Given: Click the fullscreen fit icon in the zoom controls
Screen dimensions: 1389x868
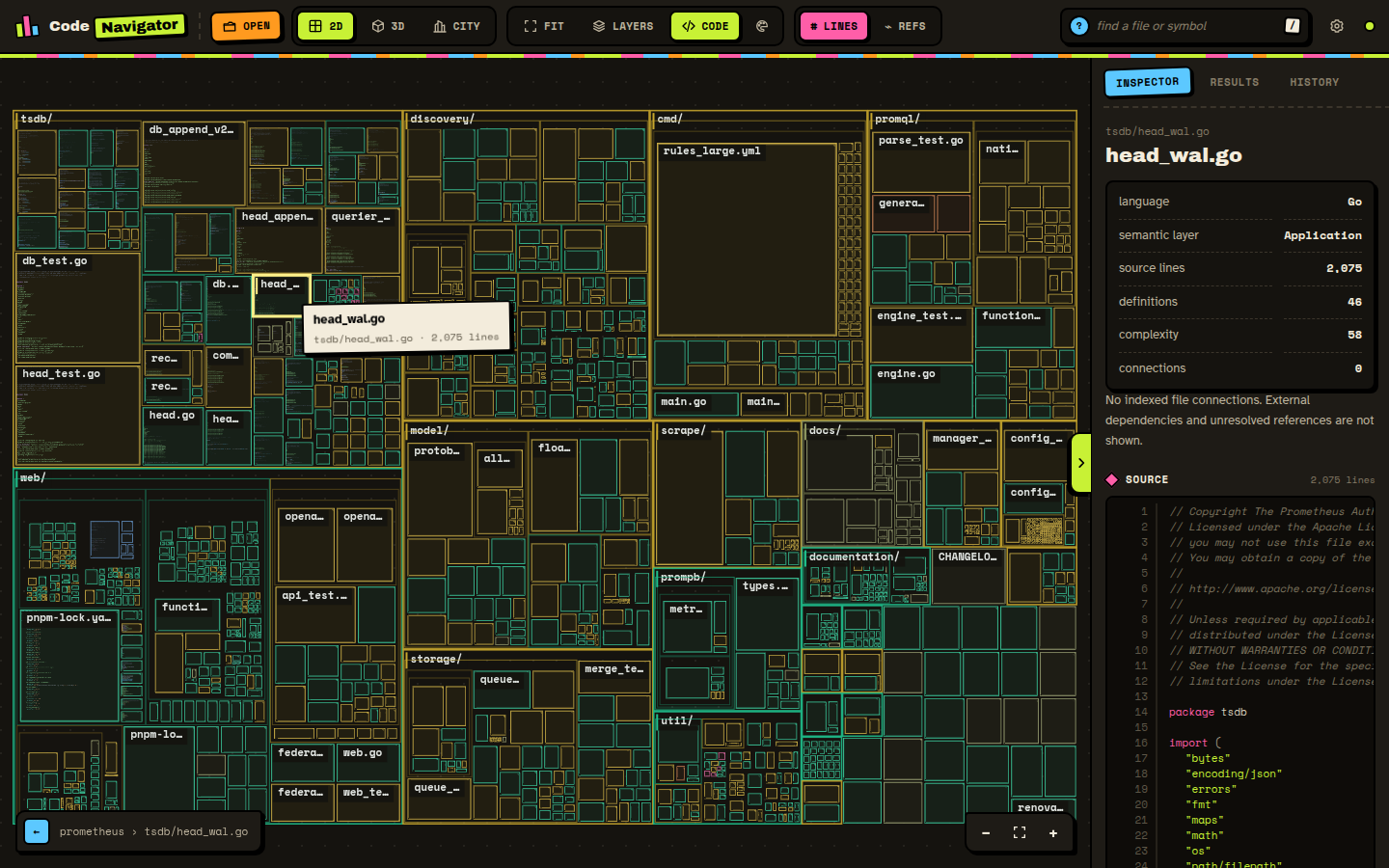Looking at the screenshot, I should (1020, 833).
